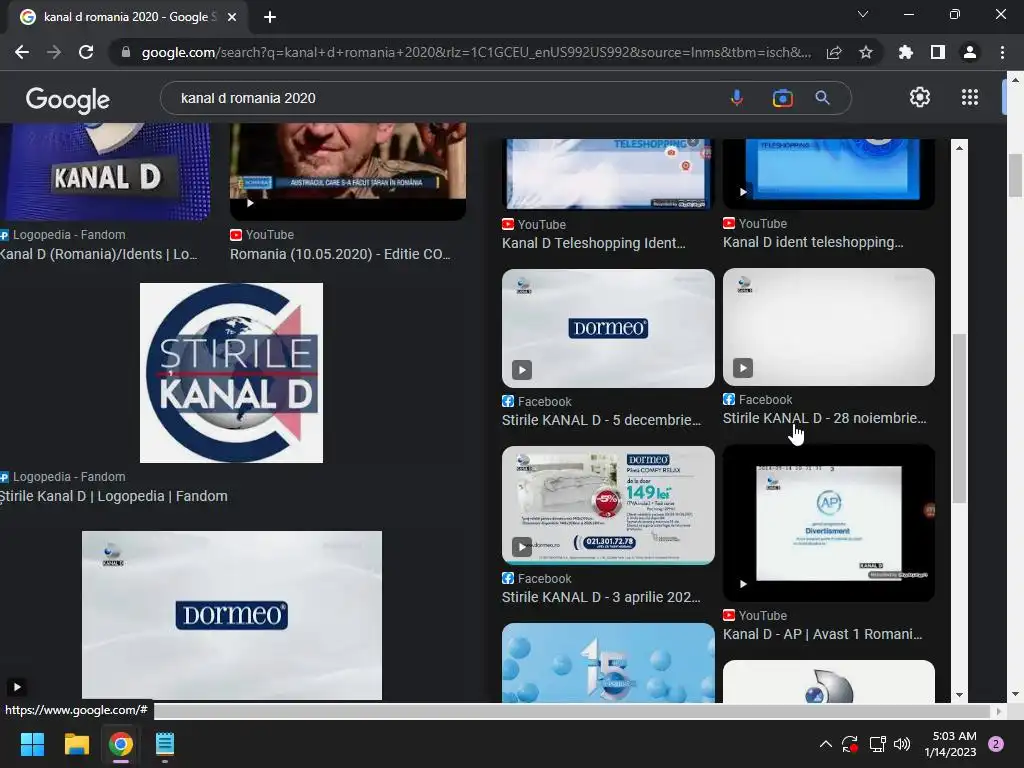Open the Notepad taskbar icon

(x=165, y=744)
